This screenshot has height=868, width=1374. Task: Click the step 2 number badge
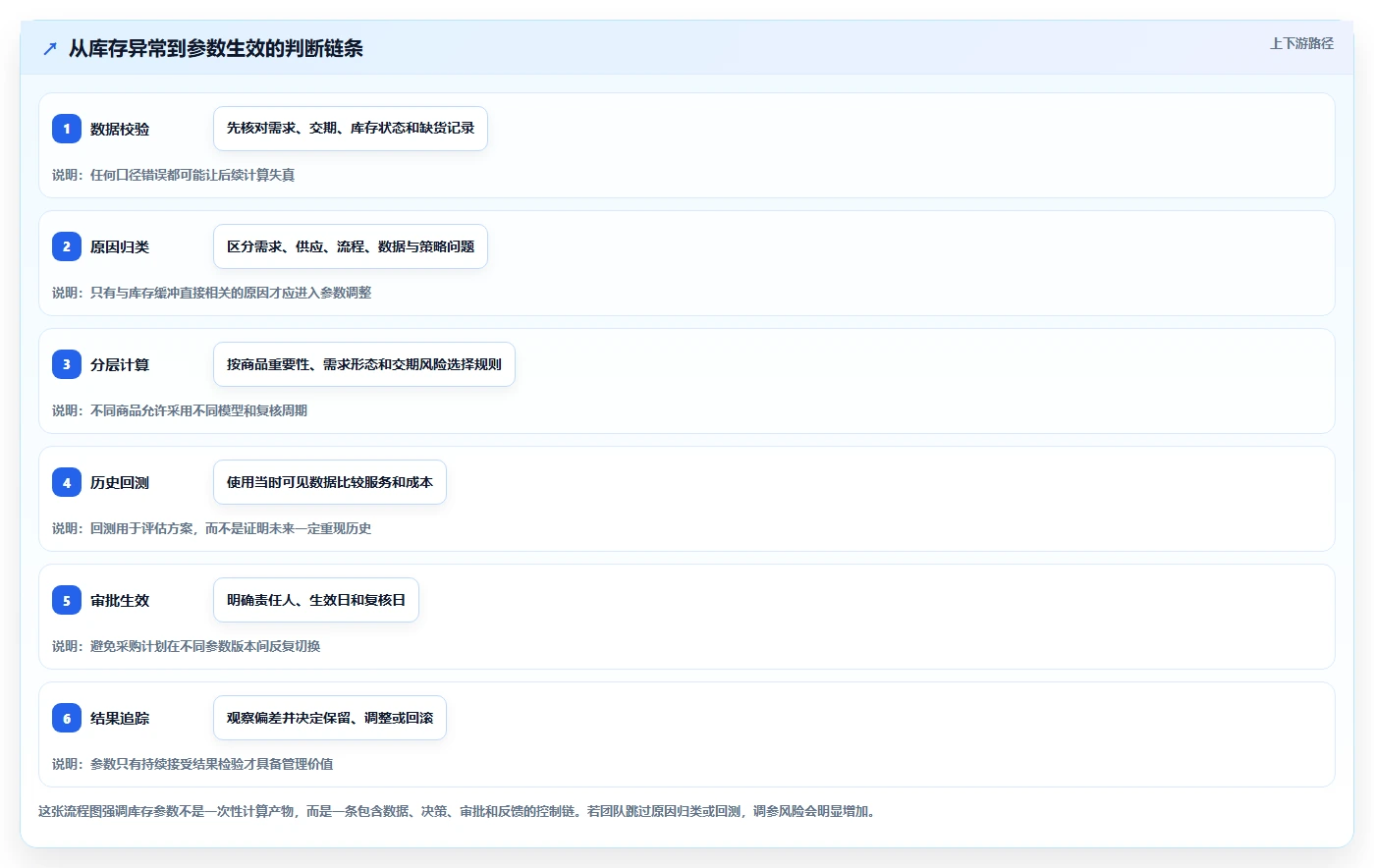pos(67,246)
